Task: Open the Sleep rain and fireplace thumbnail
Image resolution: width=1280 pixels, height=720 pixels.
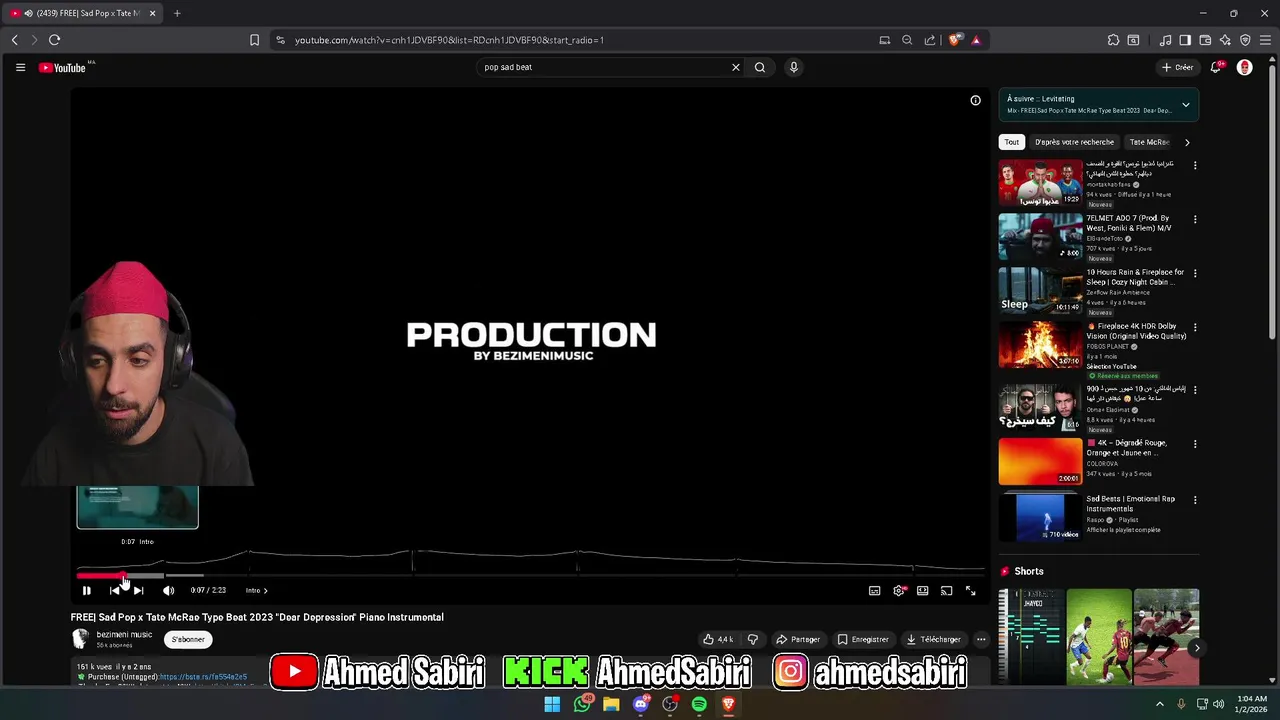Action: (x=1040, y=291)
